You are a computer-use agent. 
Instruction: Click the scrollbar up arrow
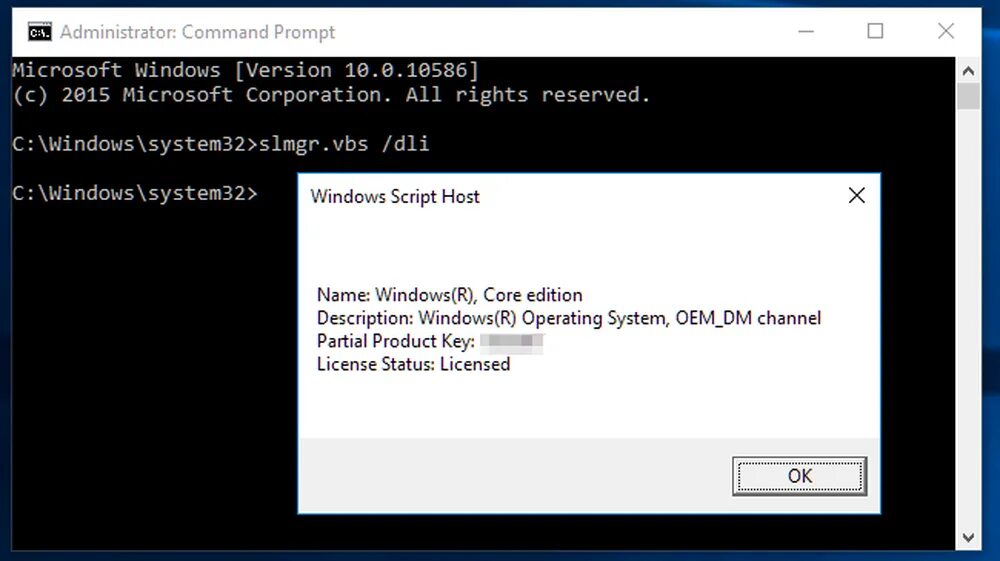968,71
